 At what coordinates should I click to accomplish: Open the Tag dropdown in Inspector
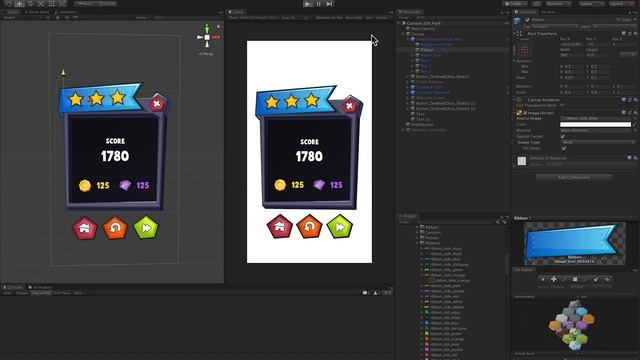tap(554, 26)
